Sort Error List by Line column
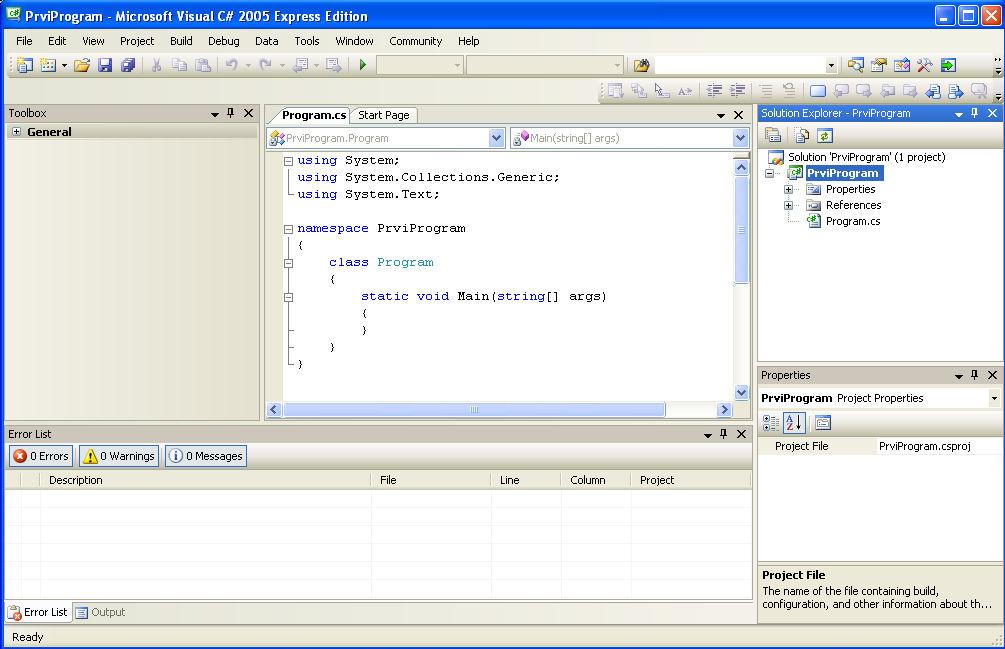 pyautogui.click(x=526, y=481)
